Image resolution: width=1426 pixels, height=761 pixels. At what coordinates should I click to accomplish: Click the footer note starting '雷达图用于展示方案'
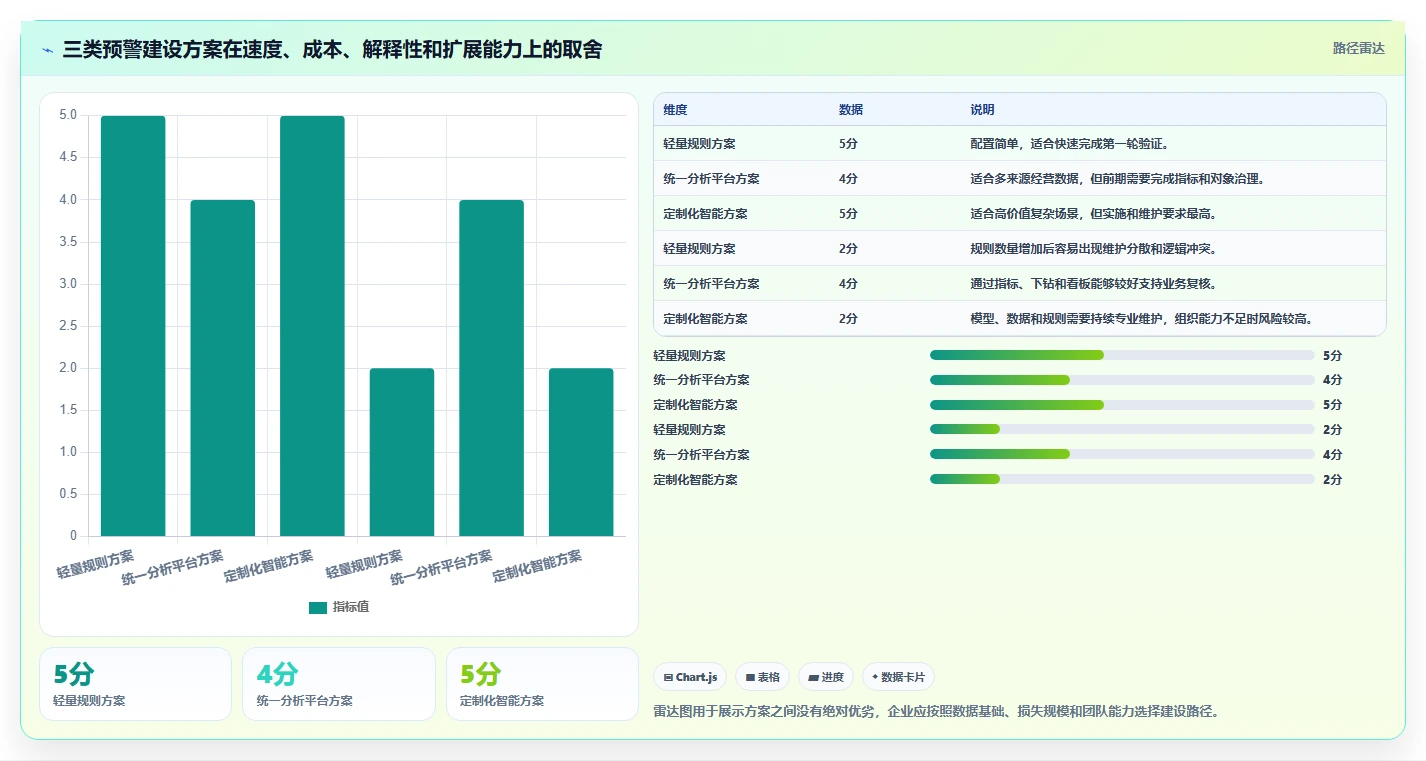click(936, 712)
